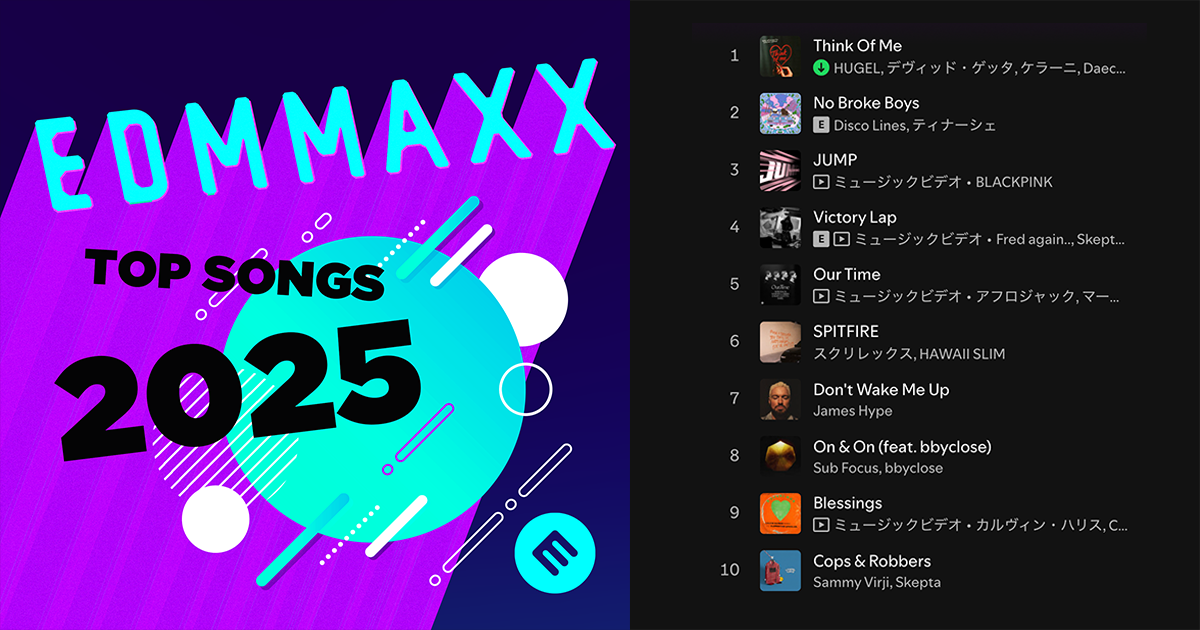Open the Cops & Robbers album thumbnail
This screenshot has width=1200, height=630.
(x=780, y=570)
